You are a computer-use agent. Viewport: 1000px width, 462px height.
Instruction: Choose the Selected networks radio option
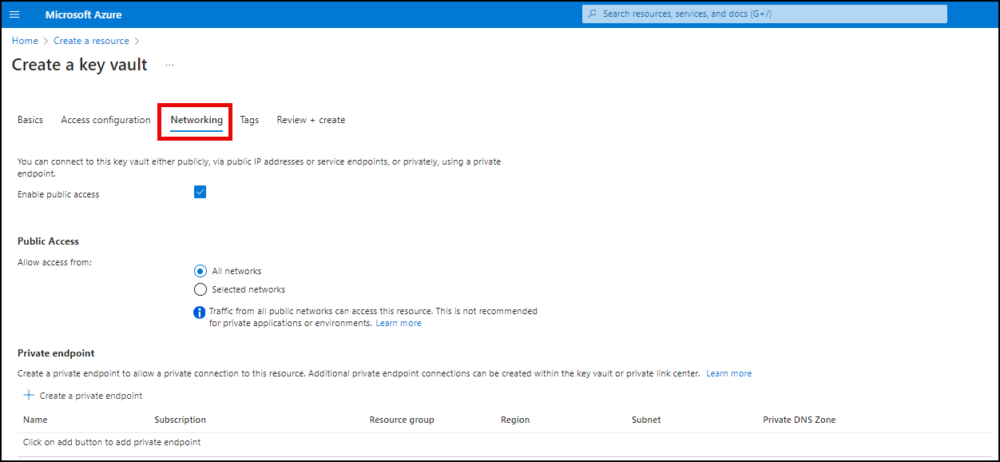click(200, 289)
